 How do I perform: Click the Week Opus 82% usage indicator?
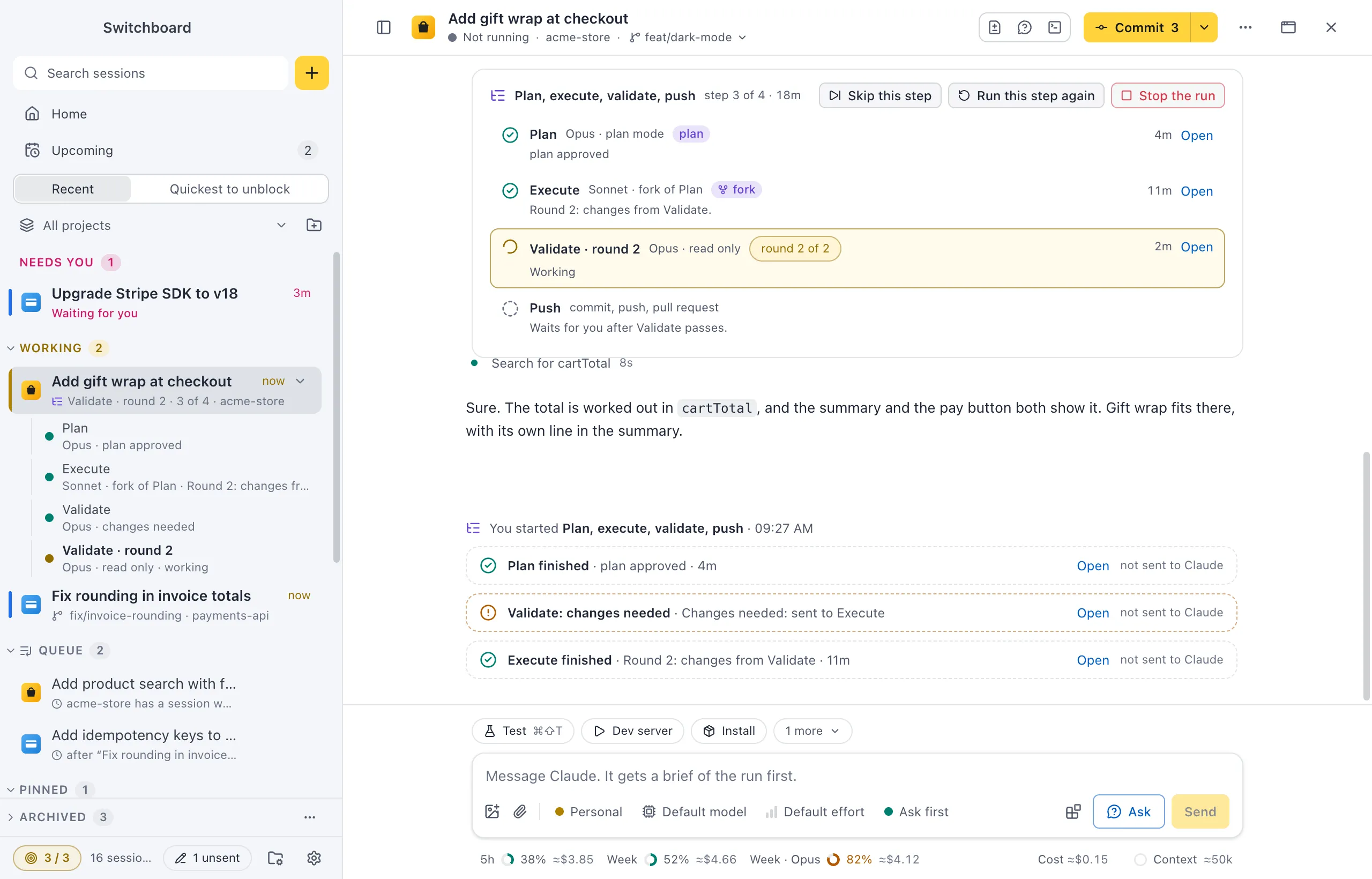[x=834, y=859]
